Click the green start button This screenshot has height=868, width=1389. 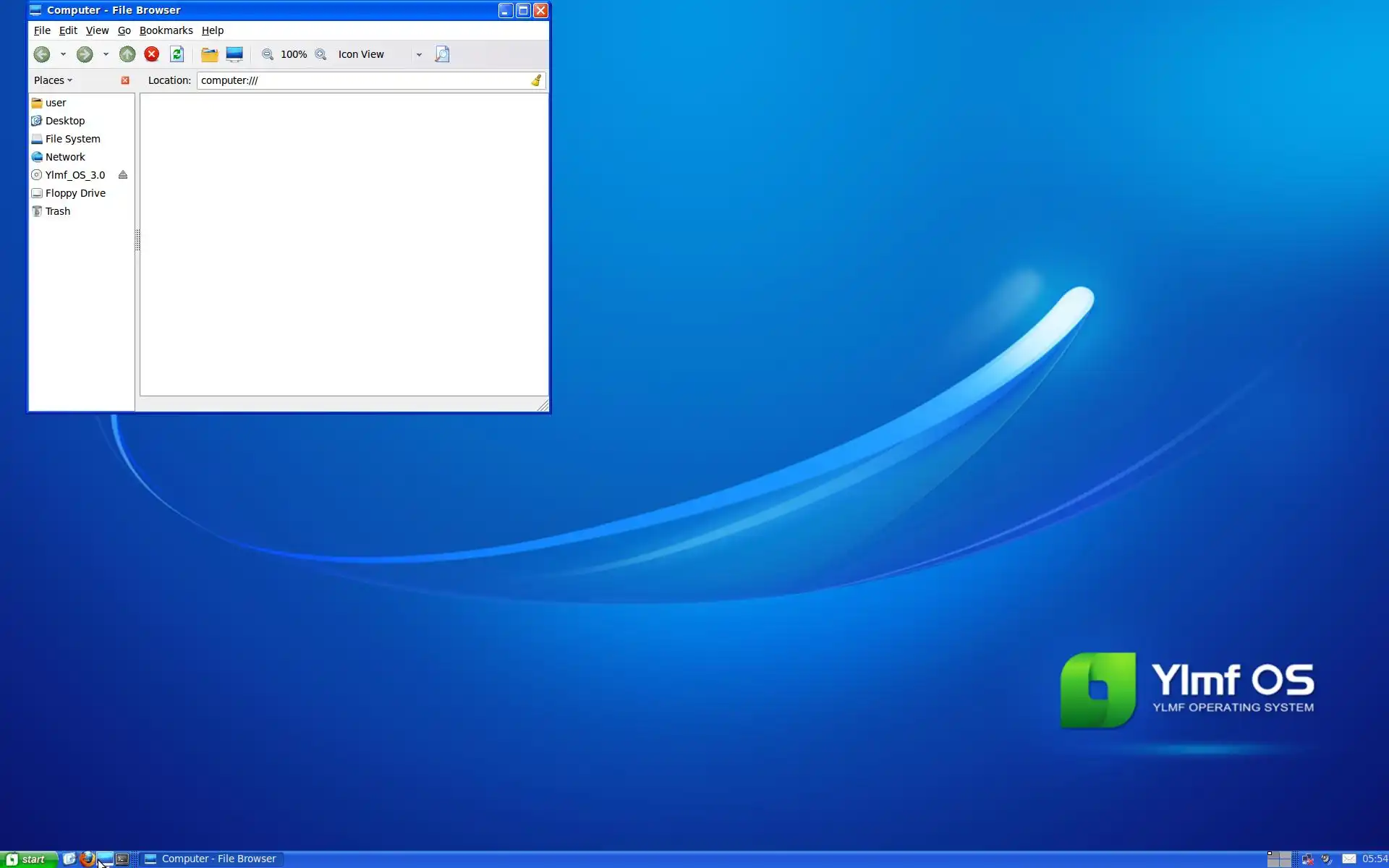tap(29, 859)
